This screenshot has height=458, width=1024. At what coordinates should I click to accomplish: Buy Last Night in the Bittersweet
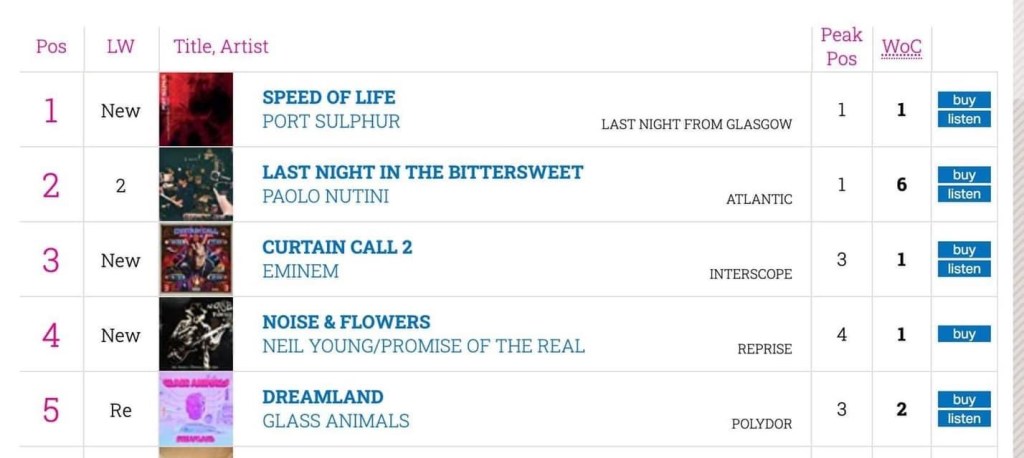click(964, 175)
